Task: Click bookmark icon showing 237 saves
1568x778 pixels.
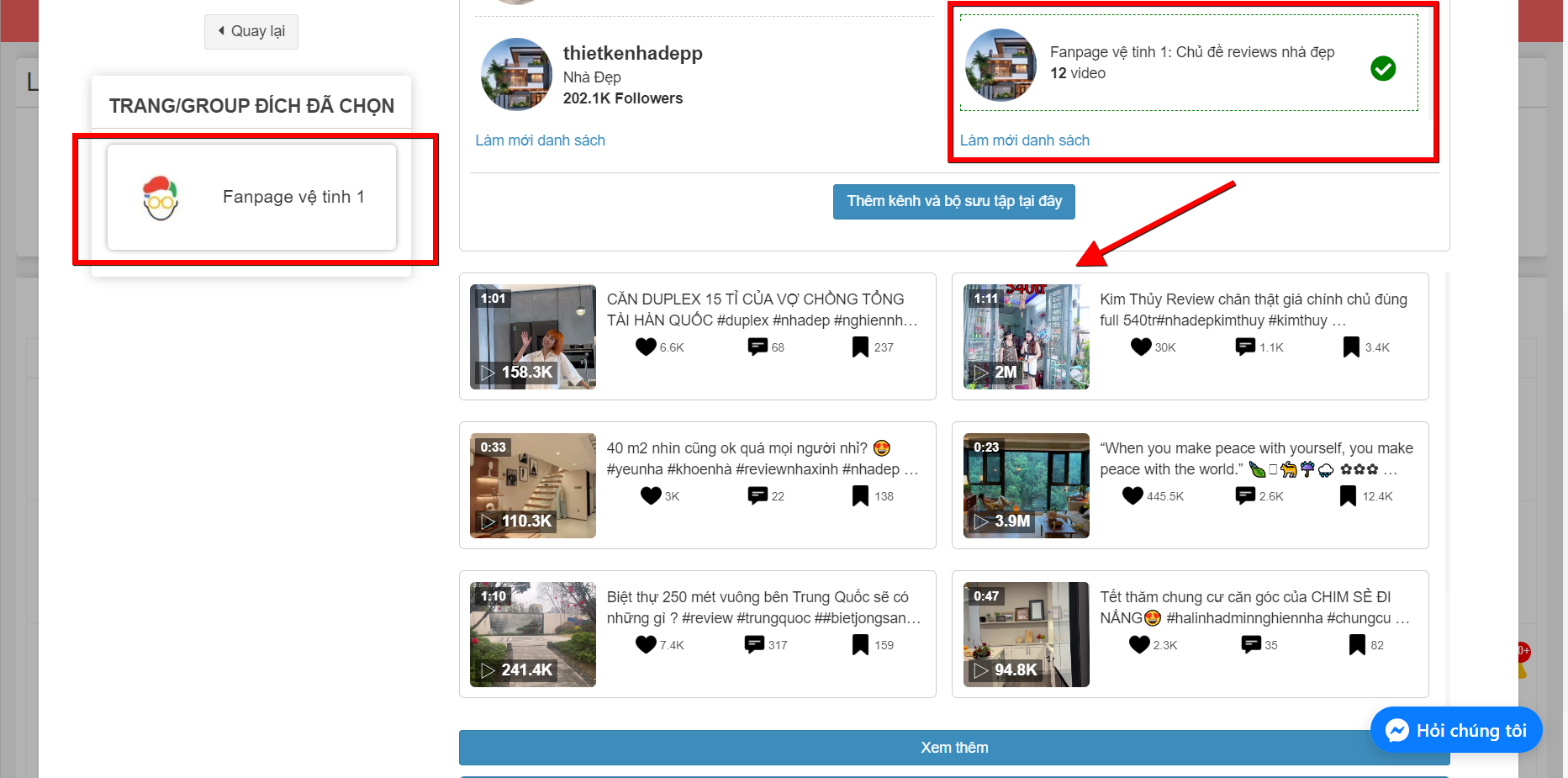Action: [860, 347]
